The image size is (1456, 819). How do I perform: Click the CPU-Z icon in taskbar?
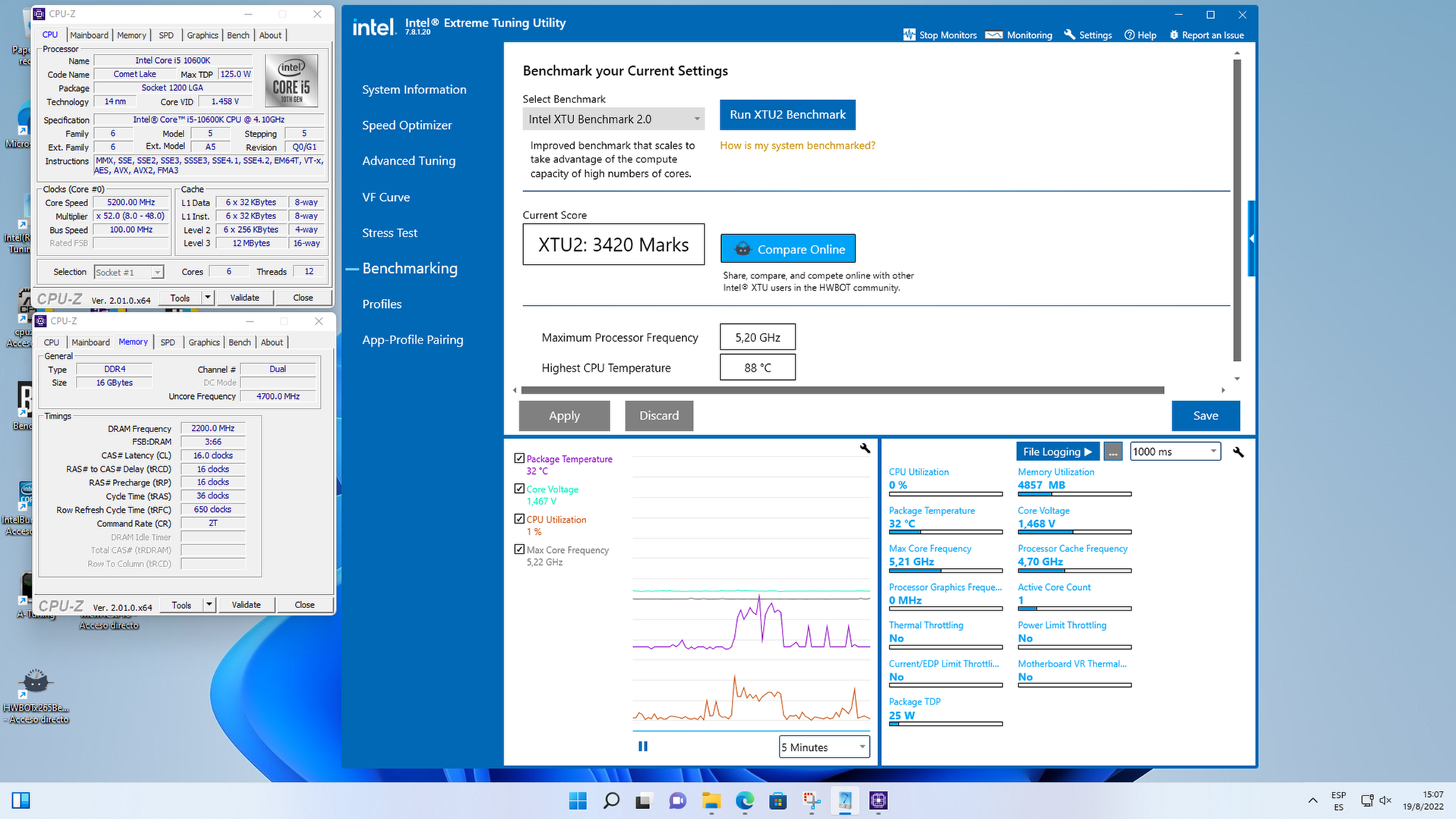pos(878,801)
